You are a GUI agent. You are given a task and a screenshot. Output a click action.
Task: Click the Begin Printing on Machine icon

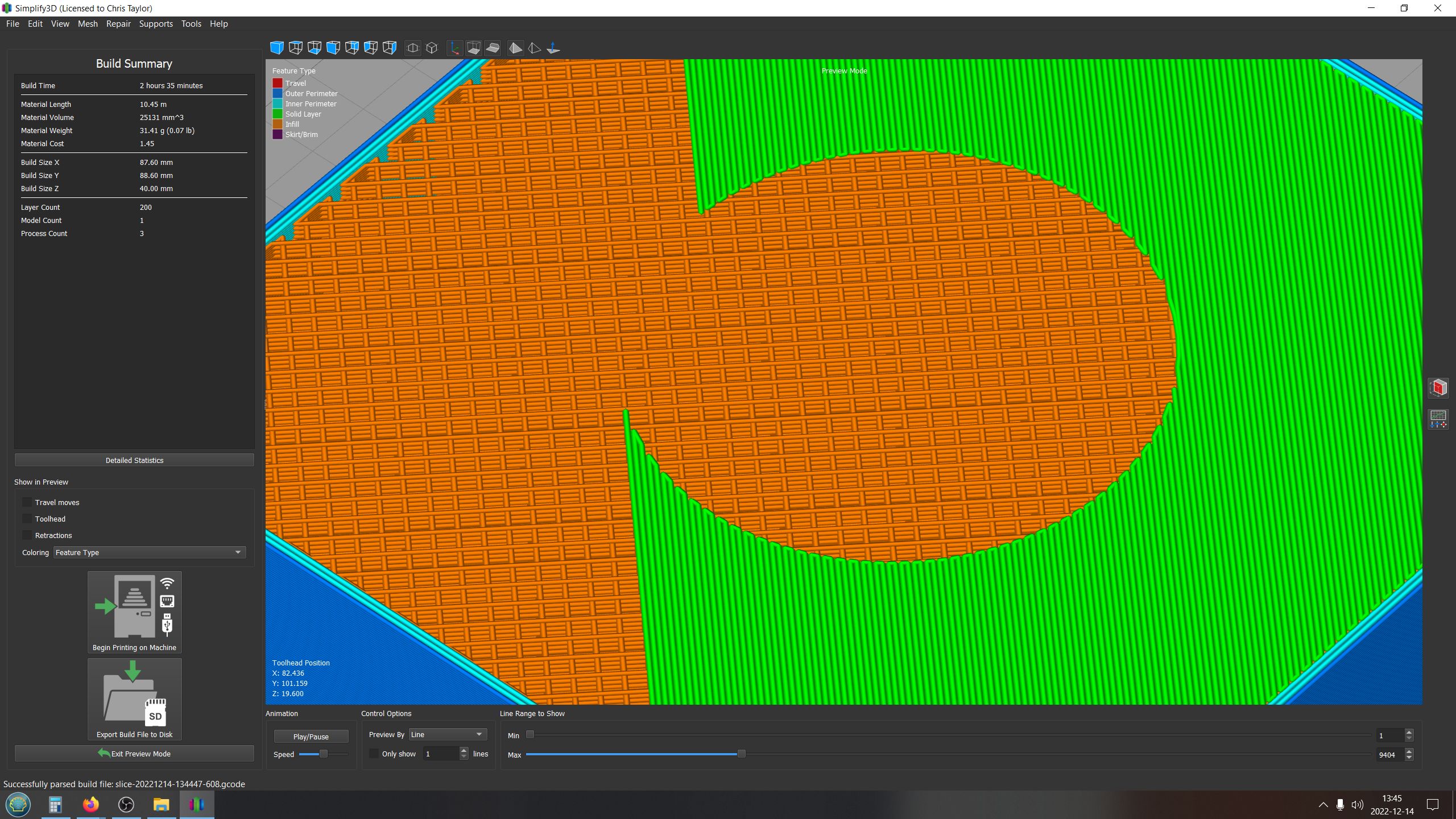click(x=135, y=612)
